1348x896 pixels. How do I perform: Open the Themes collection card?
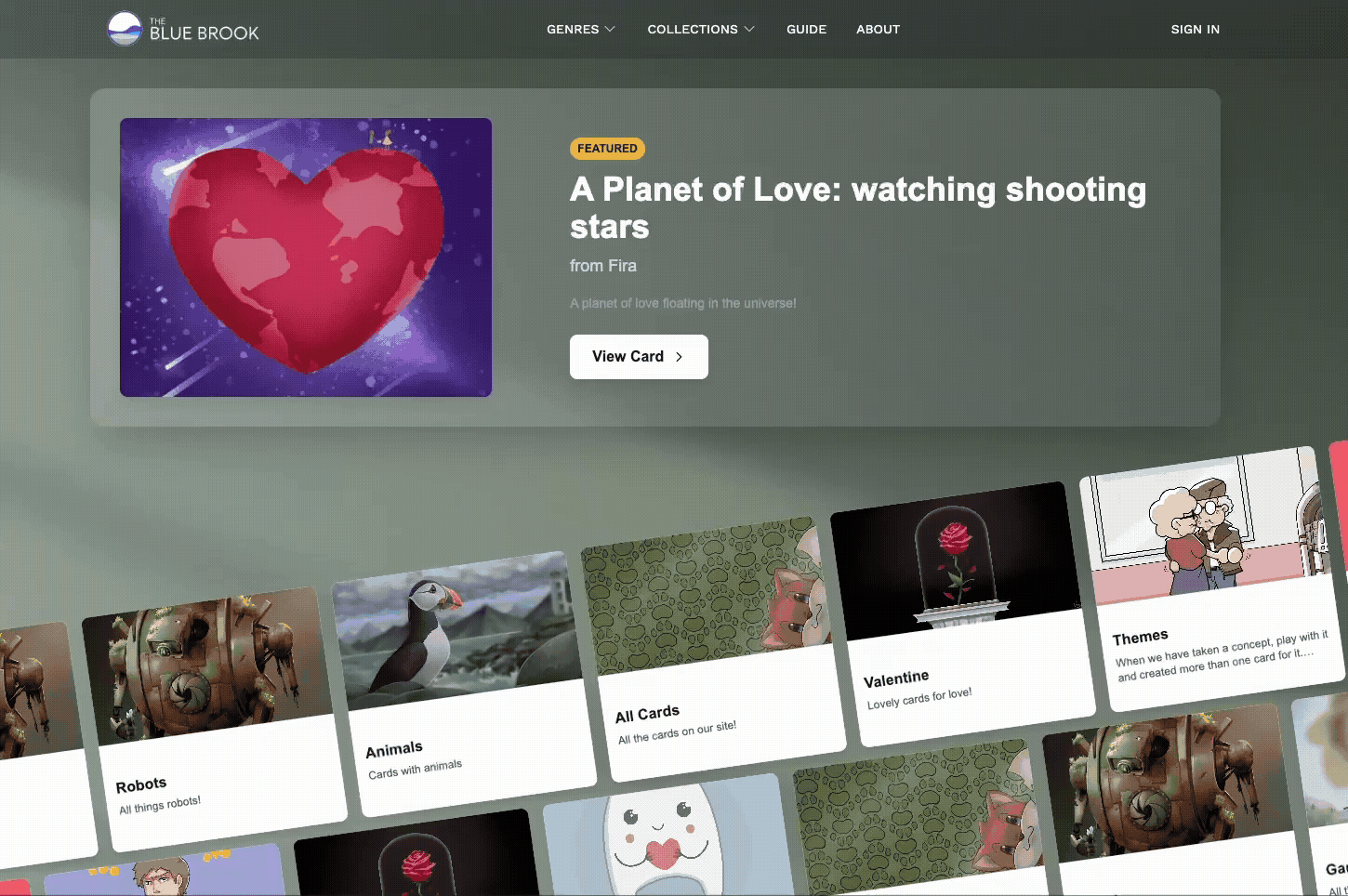coord(1209,576)
